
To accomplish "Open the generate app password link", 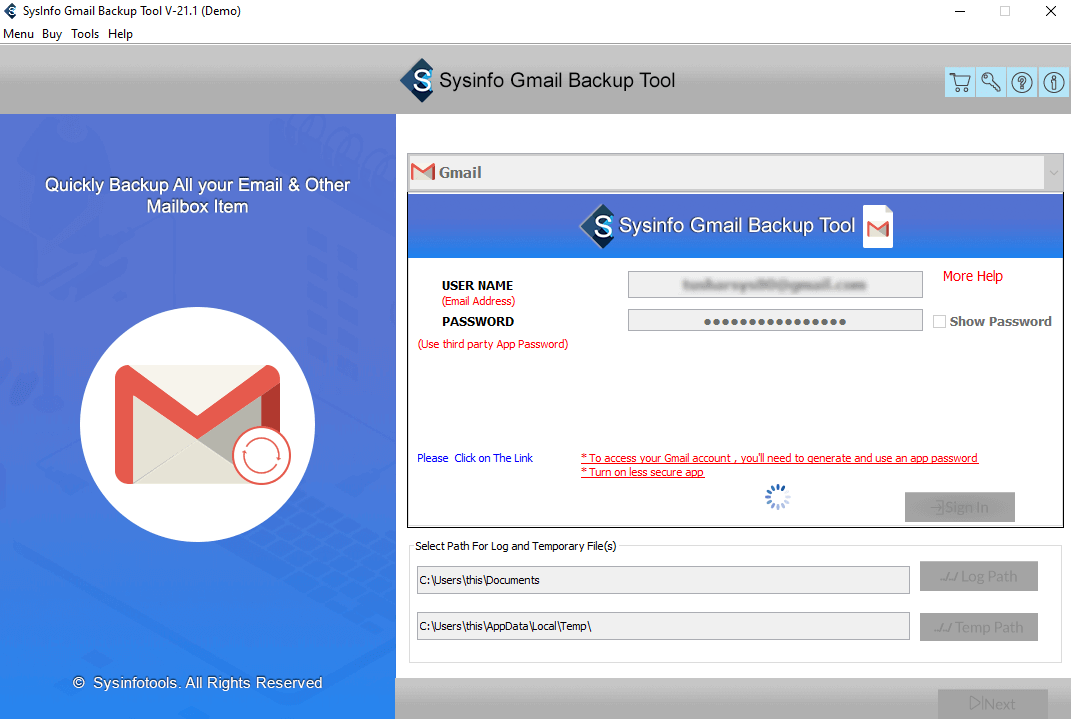I will 779,458.
